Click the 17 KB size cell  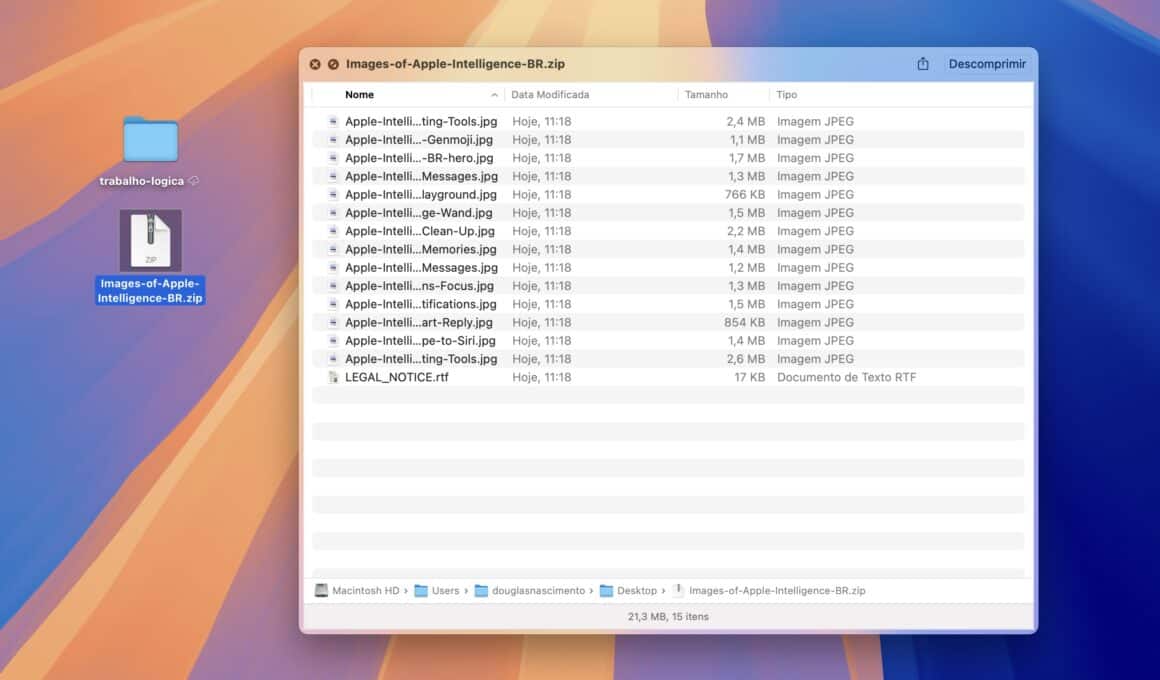(x=750, y=377)
